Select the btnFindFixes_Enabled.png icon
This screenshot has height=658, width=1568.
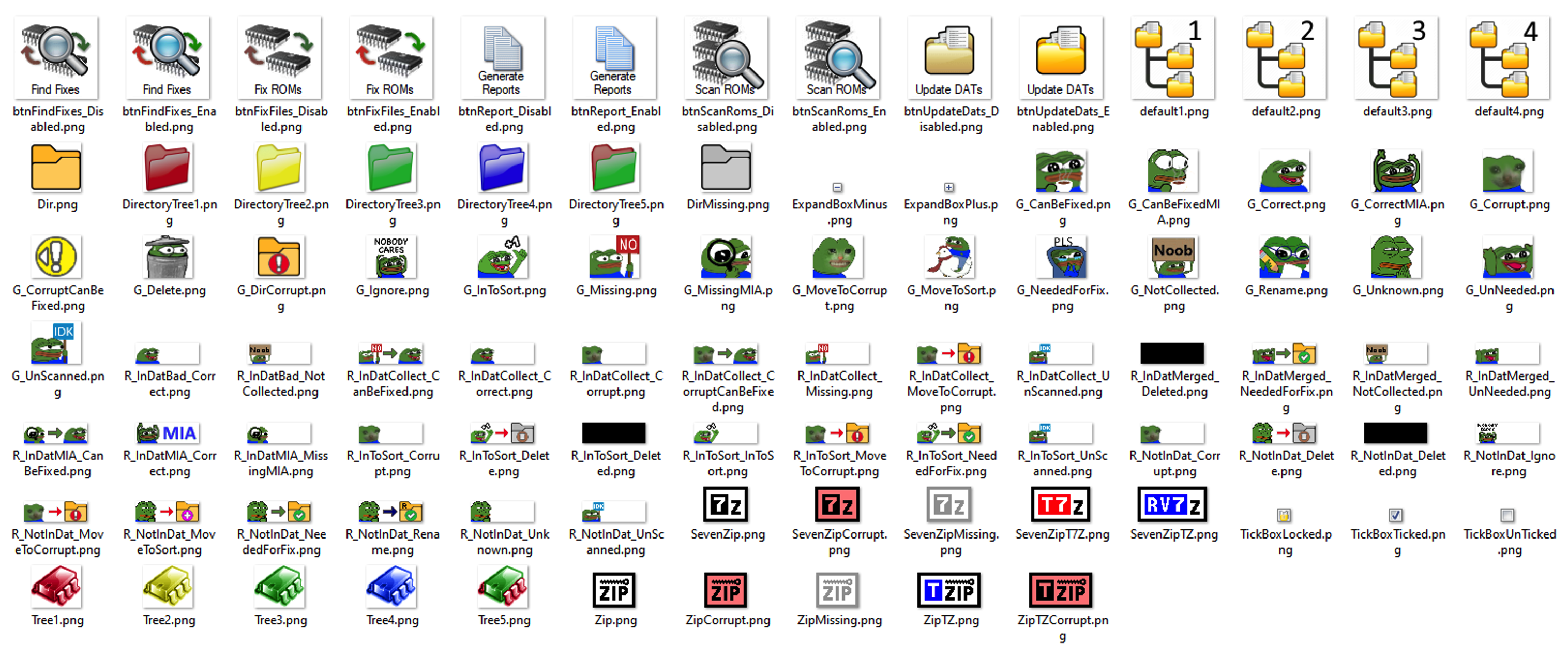pyautogui.click(x=168, y=58)
